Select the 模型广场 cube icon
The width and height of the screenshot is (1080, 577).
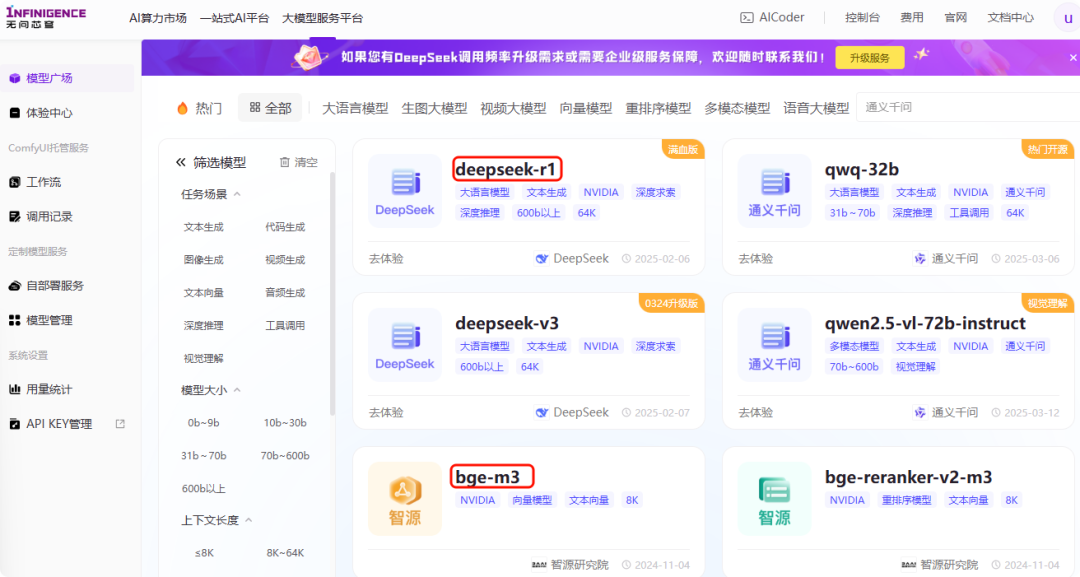click(14, 78)
